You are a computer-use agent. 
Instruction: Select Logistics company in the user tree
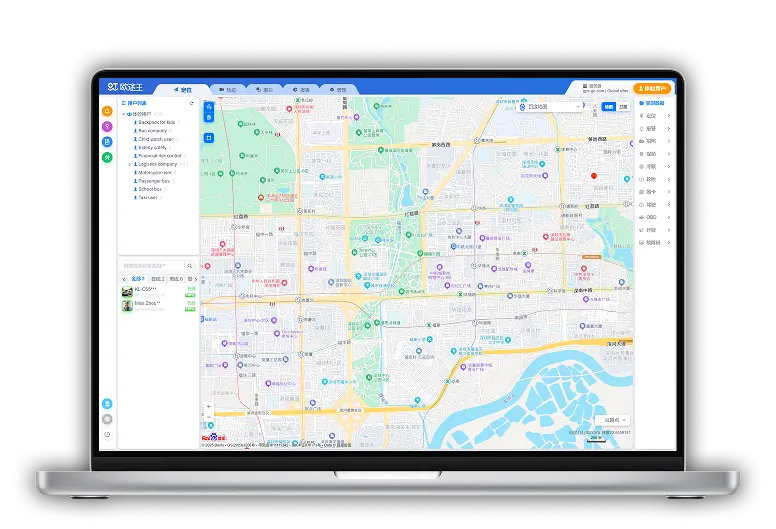(x=157, y=164)
